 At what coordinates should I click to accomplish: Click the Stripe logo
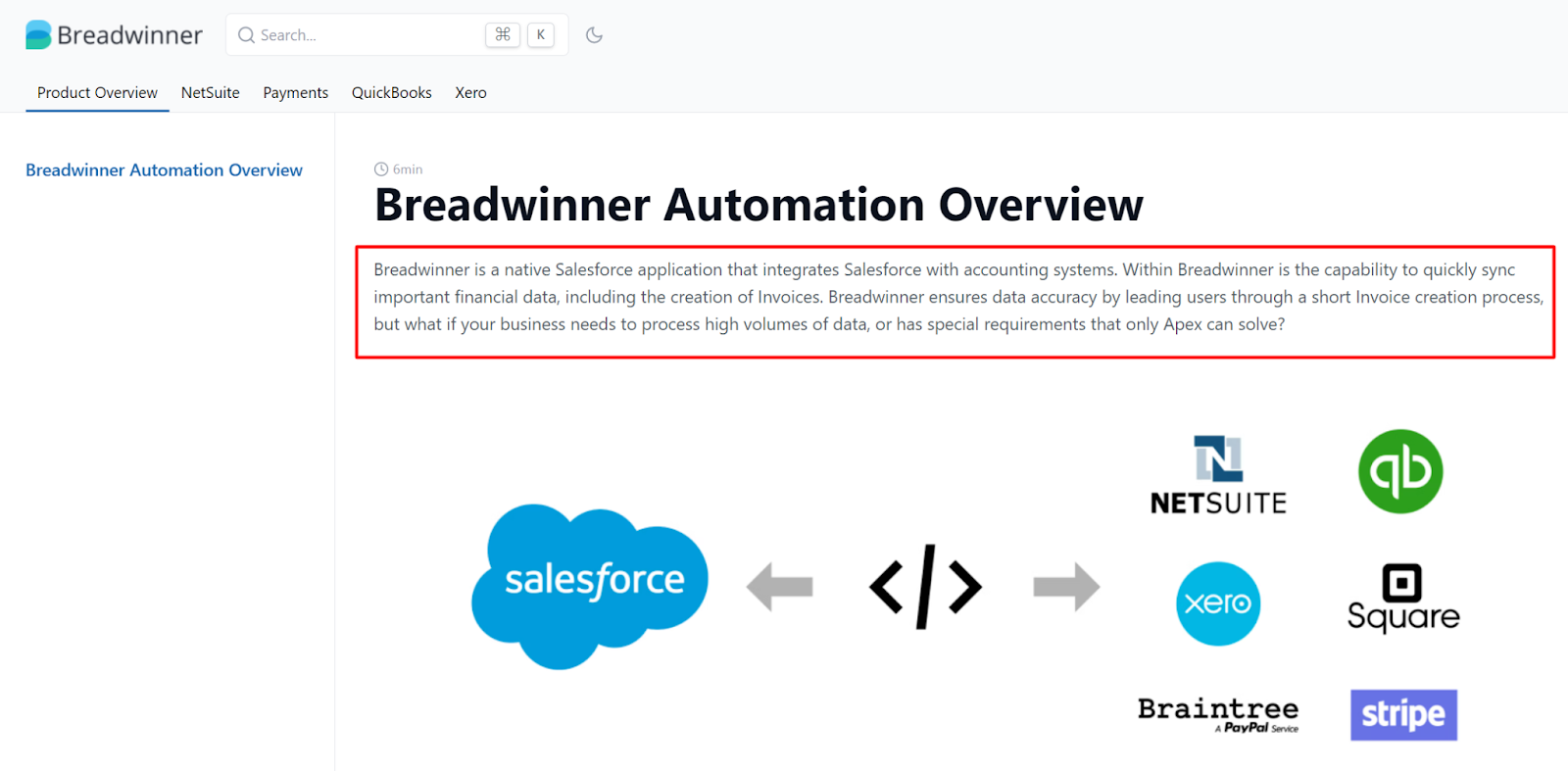1403,715
